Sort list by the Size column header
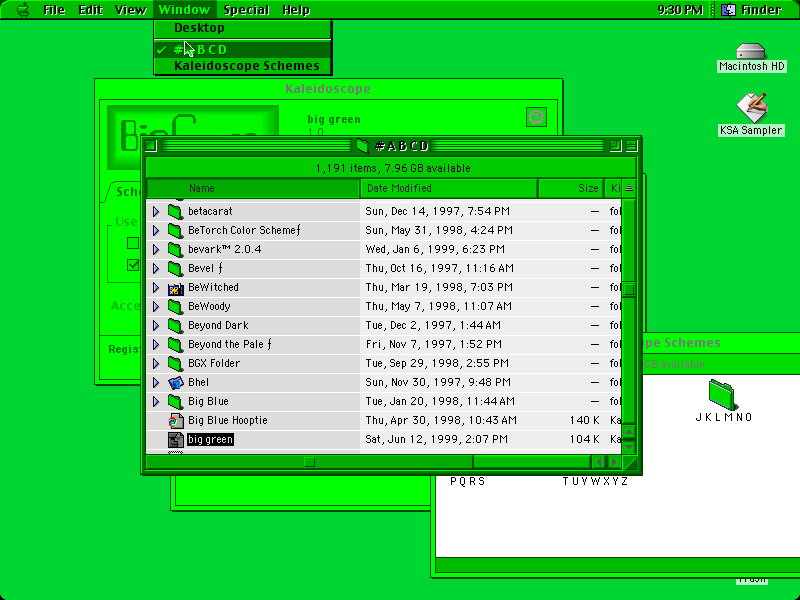Screen dimensions: 800x600 tap(571, 188)
